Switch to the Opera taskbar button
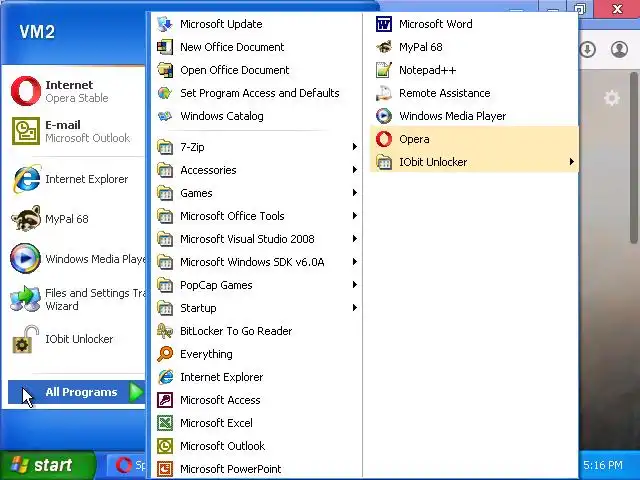 [128, 465]
